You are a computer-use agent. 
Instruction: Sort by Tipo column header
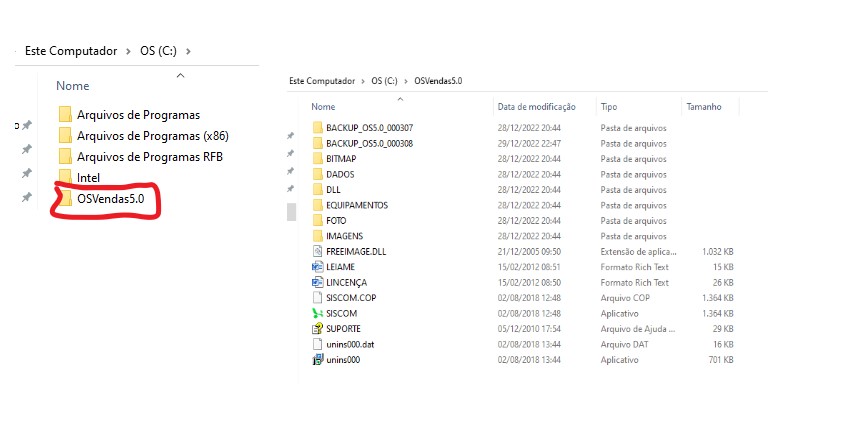[x=609, y=107]
